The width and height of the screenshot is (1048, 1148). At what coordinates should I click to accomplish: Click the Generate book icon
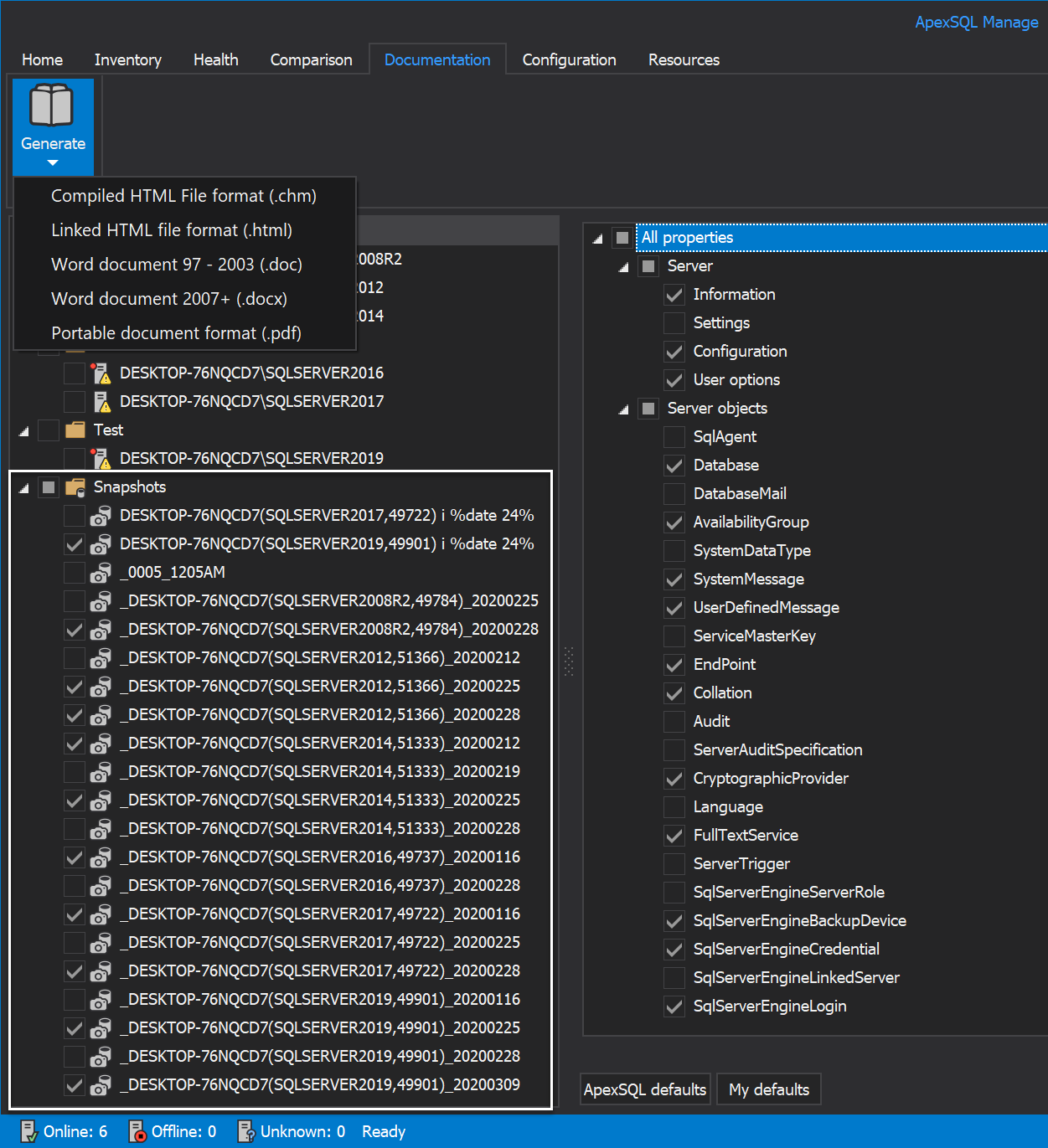[x=52, y=106]
